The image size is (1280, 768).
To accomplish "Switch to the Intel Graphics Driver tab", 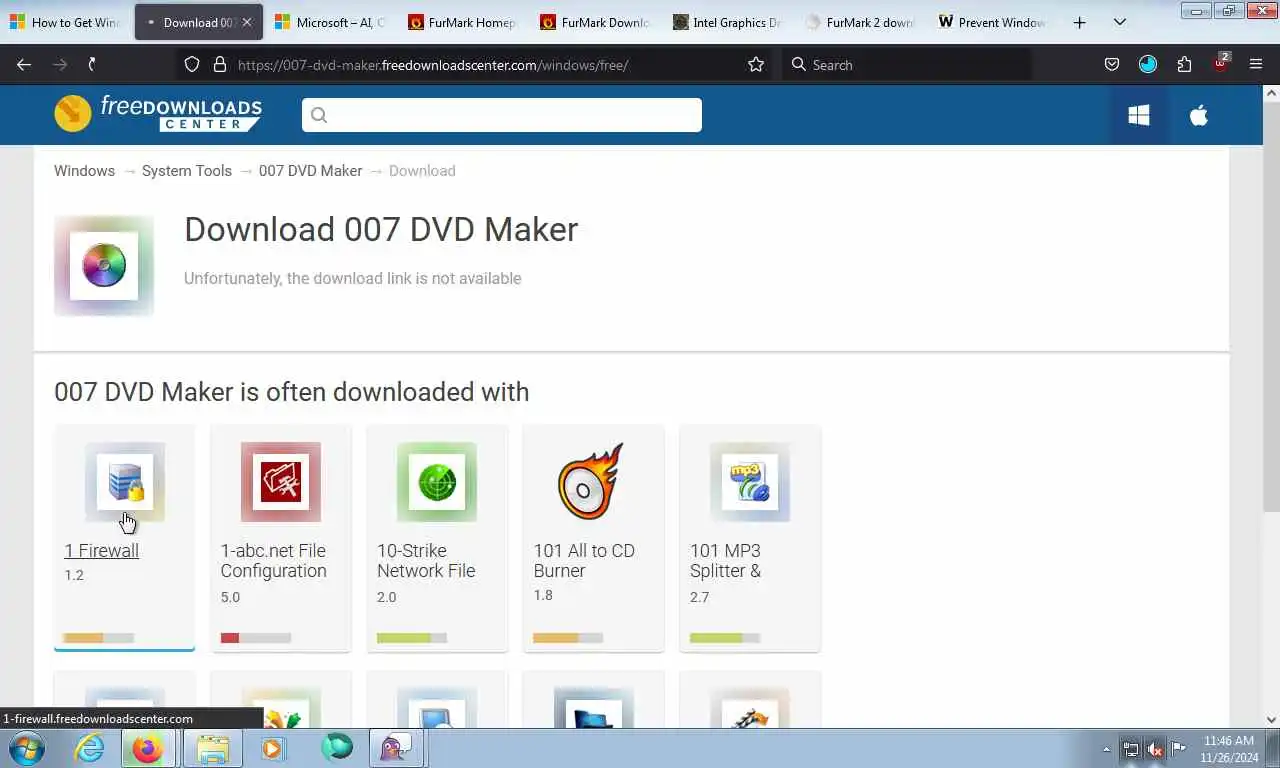I will click(726, 22).
